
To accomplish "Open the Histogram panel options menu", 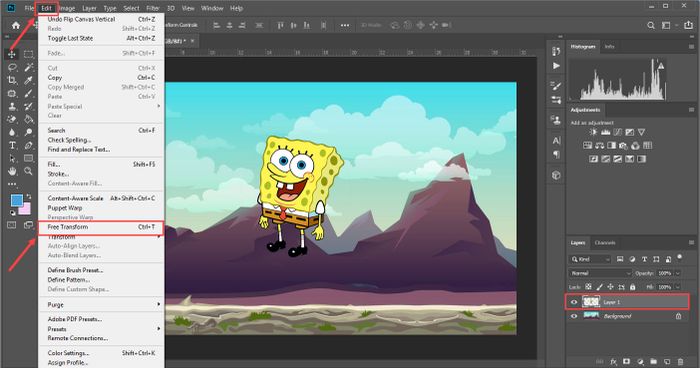I will [691, 46].
